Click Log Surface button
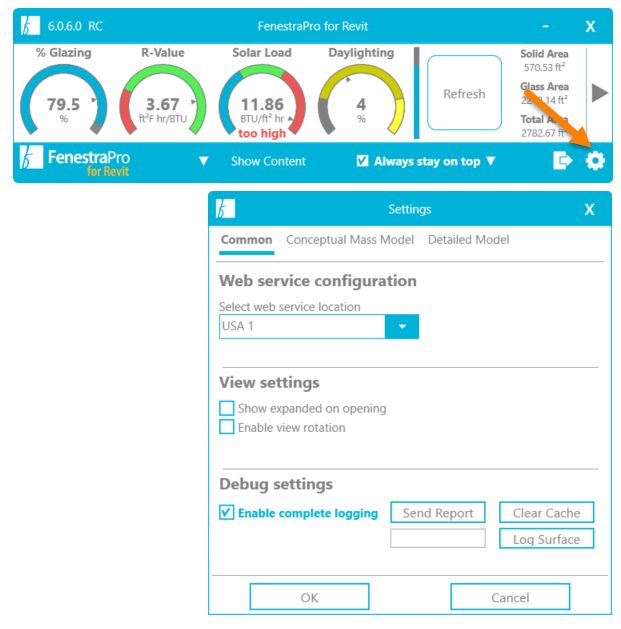This screenshot has width=621, height=629. pos(546,539)
